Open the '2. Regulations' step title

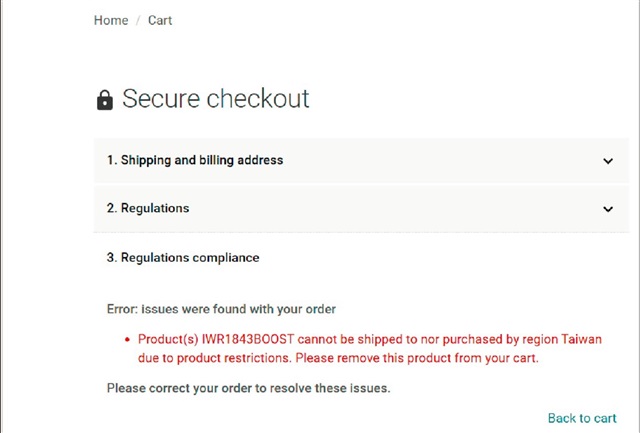(x=148, y=209)
